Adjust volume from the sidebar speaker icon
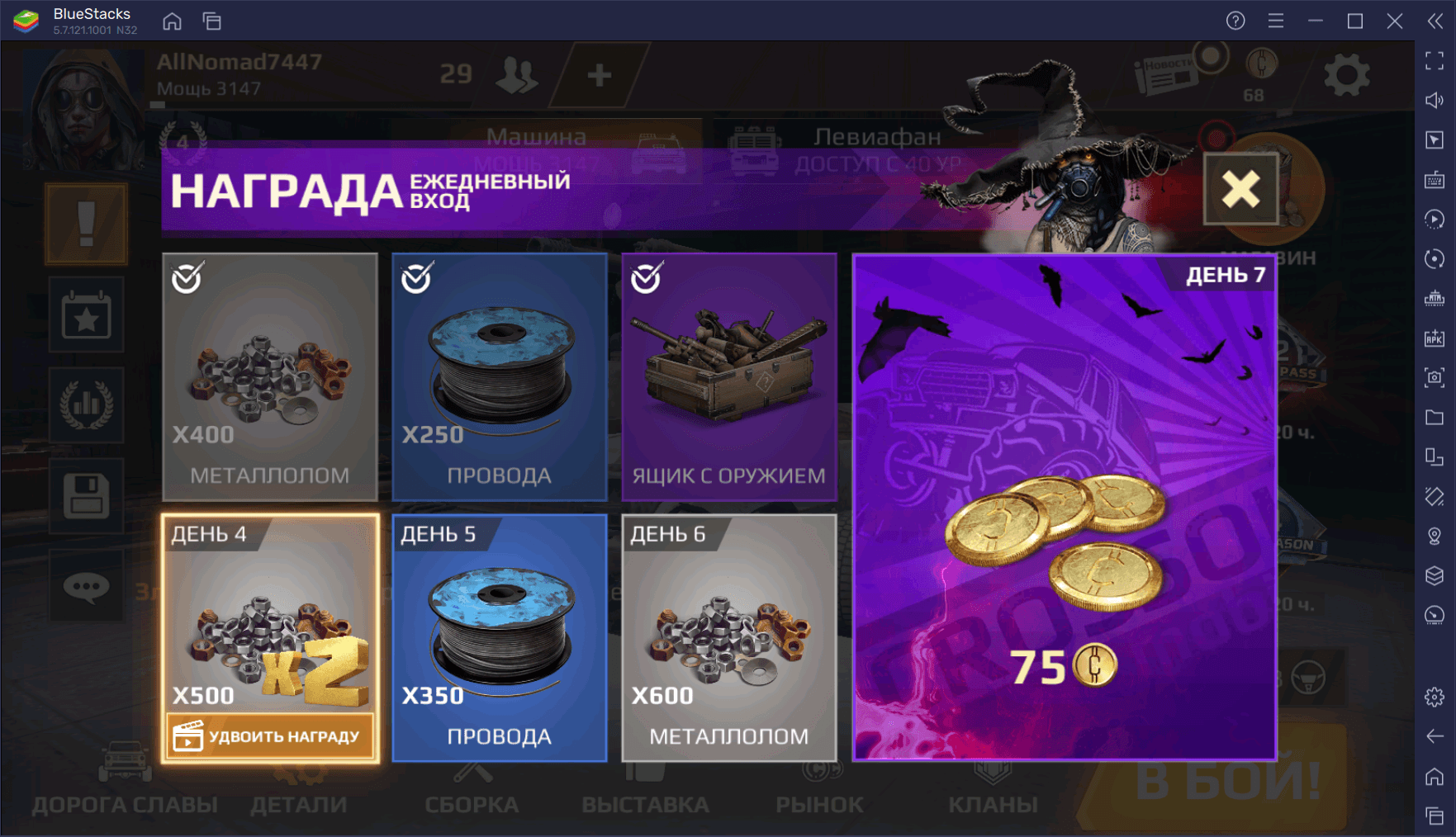Viewport: 1456px width, 837px height. [1435, 100]
